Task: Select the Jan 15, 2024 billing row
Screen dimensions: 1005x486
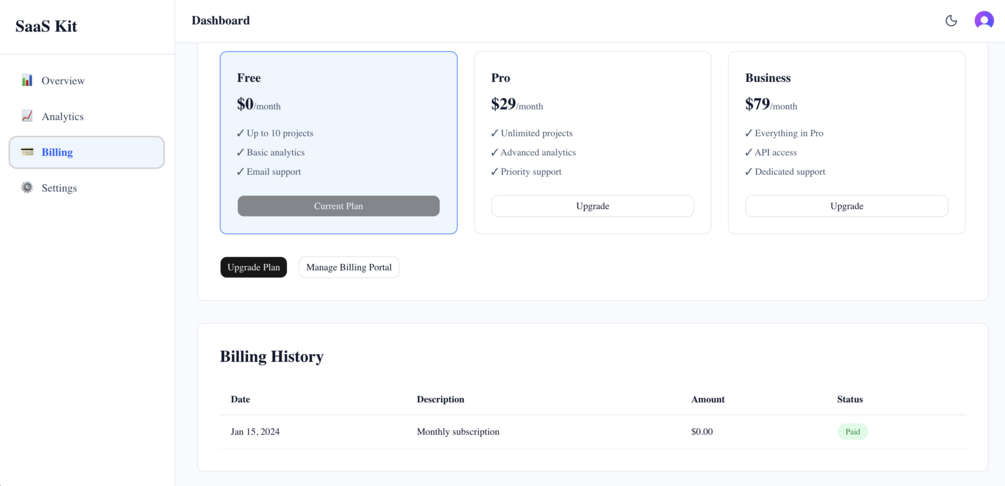Action: 592,432
